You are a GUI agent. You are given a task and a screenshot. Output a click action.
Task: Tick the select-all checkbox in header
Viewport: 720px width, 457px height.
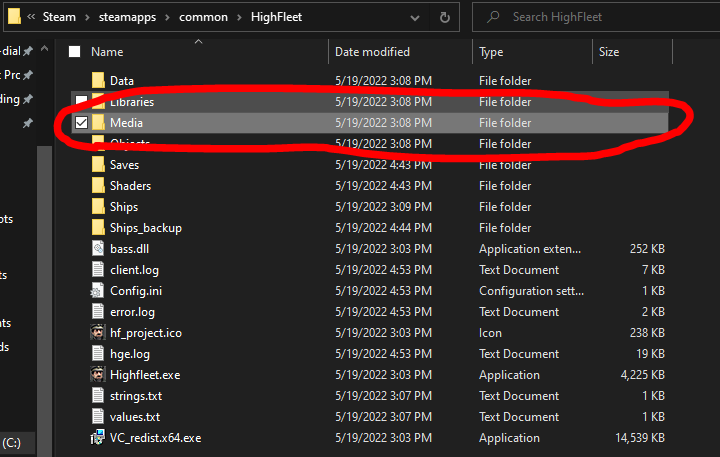(x=74, y=52)
